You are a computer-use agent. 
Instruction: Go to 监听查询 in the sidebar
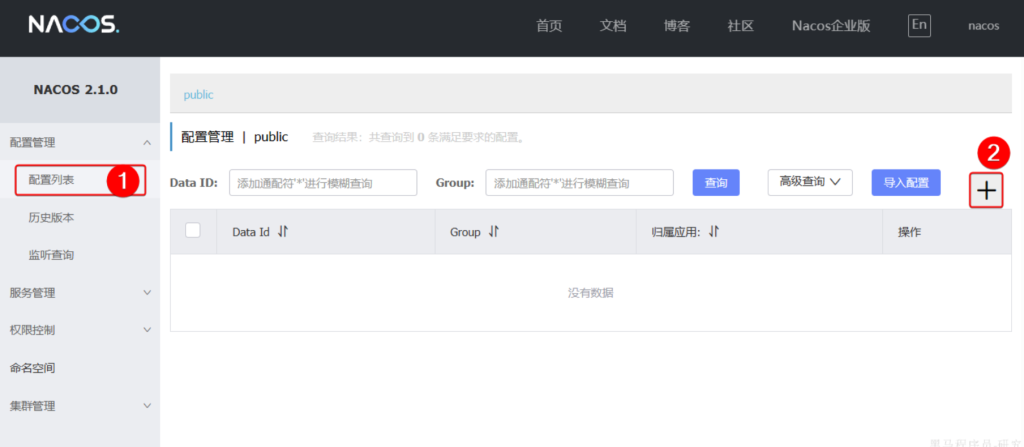52,255
